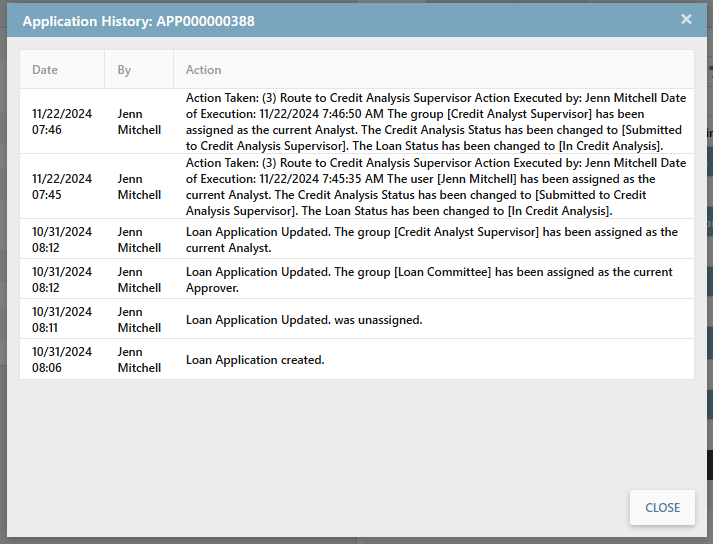Click the 10/31 Credit Analyst Supervisor assignment entry
Image resolution: width=713 pixels, height=544 pixels.
pos(431,239)
